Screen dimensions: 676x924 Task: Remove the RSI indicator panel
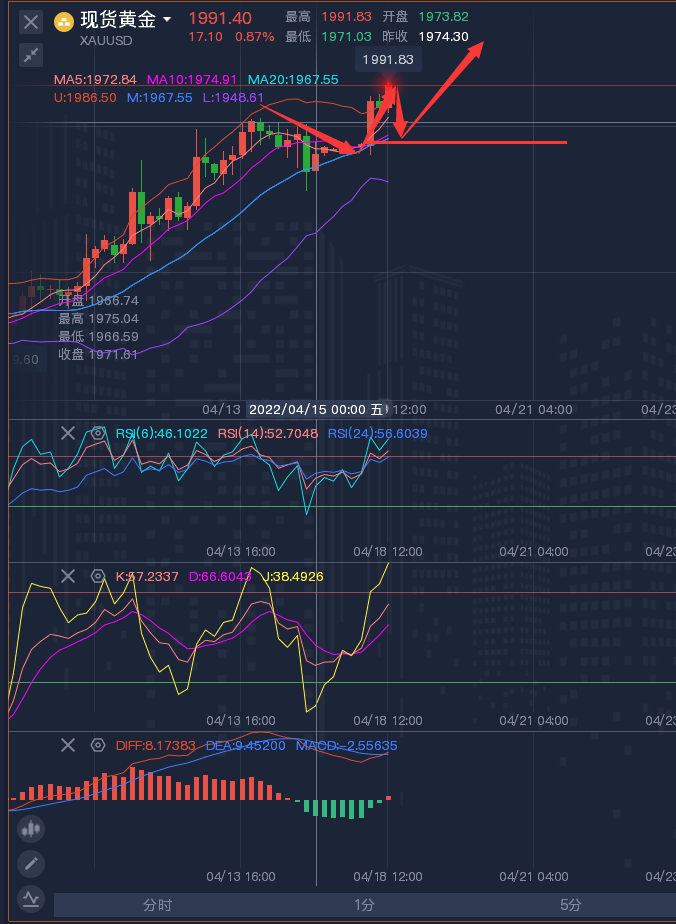click(68, 434)
